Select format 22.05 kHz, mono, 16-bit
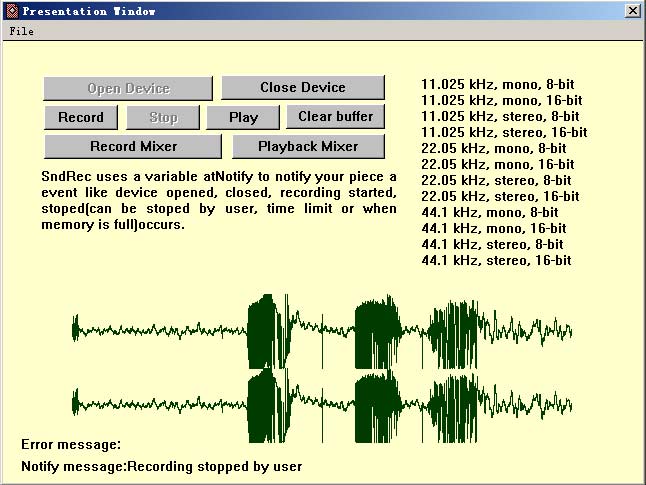This screenshot has width=646, height=485. (x=497, y=164)
